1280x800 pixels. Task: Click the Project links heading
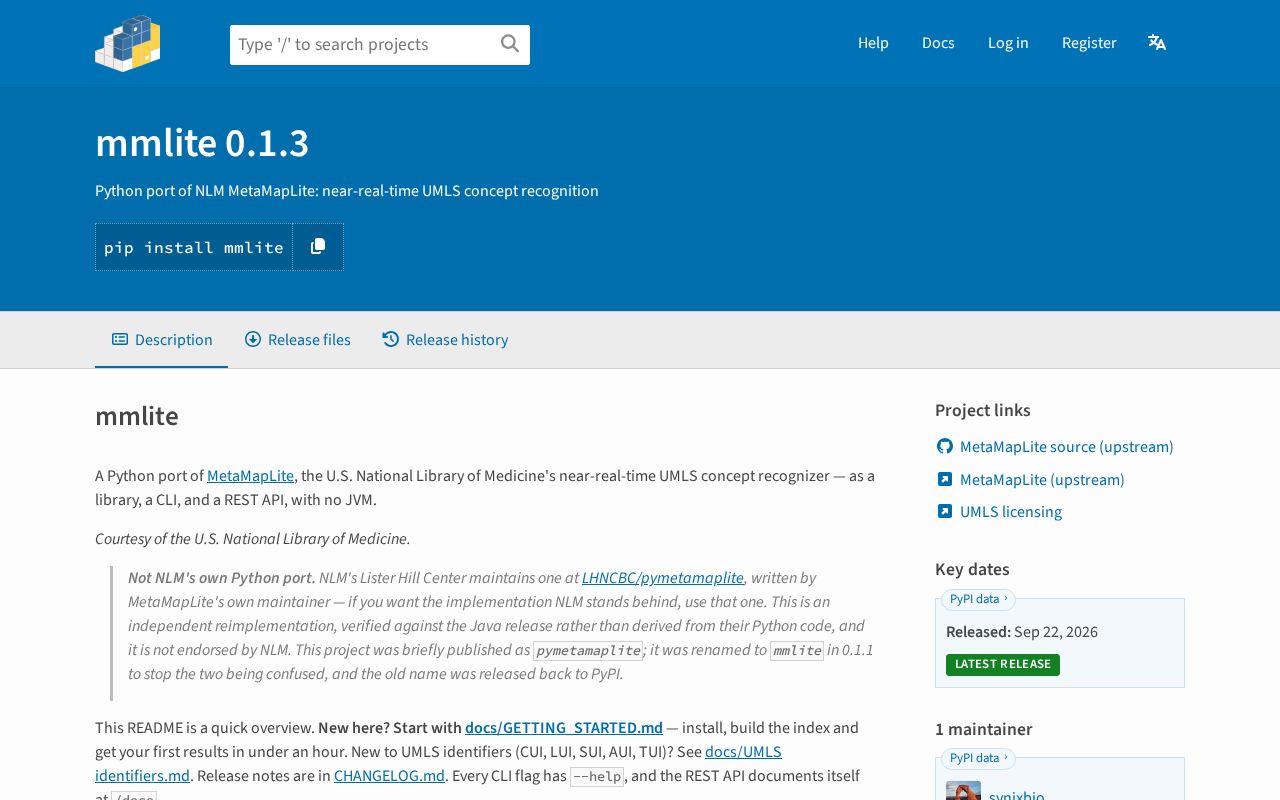(983, 410)
